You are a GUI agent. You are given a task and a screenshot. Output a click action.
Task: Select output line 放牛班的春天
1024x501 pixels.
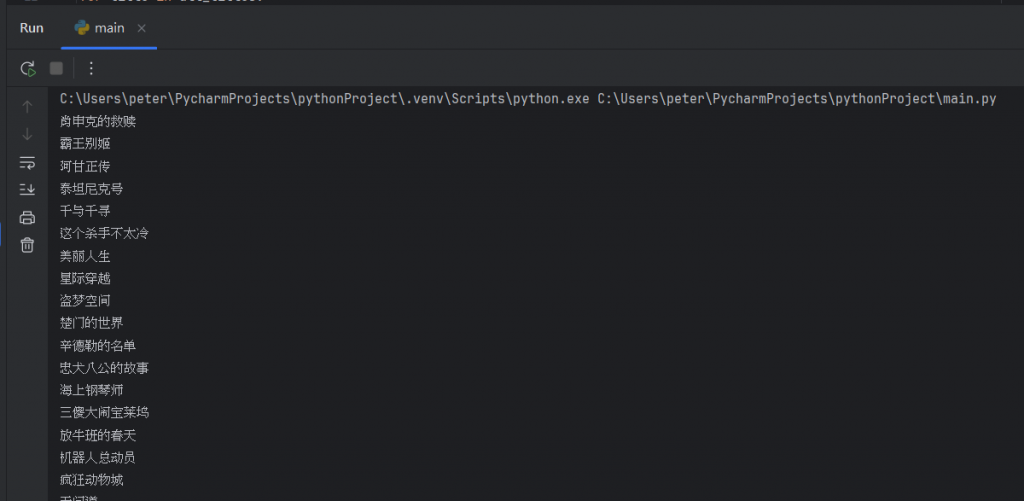pyautogui.click(x=97, y=435)
